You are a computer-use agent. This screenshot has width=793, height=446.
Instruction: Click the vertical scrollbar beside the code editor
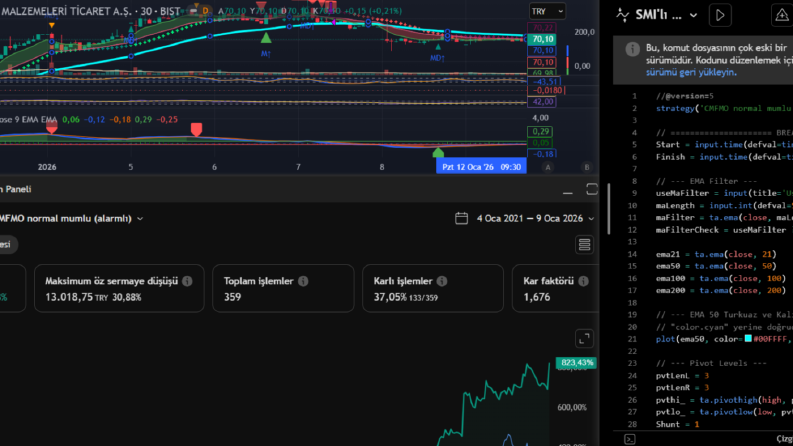point(608,209)
